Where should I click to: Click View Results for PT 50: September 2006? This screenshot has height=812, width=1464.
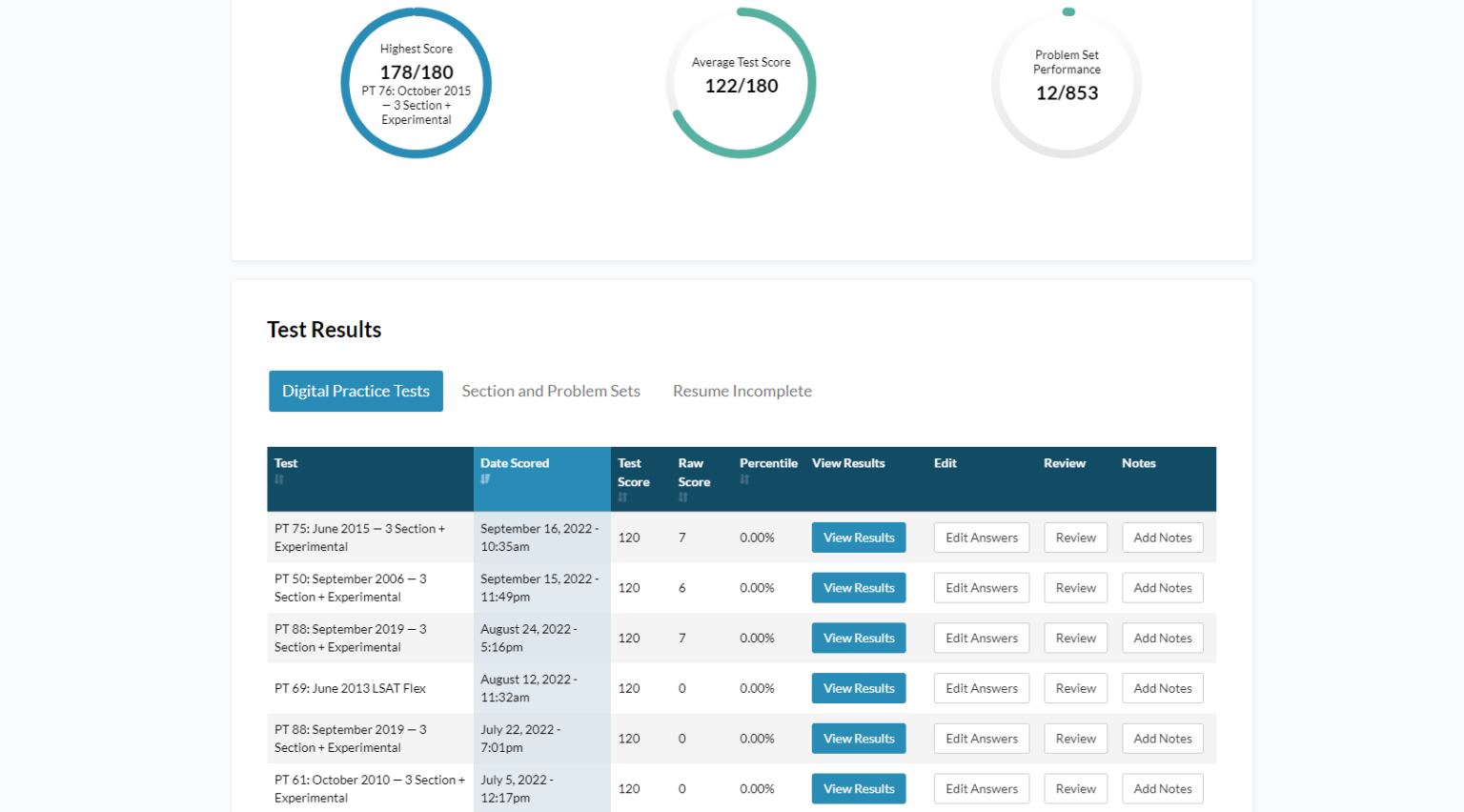tap(858, 587)
